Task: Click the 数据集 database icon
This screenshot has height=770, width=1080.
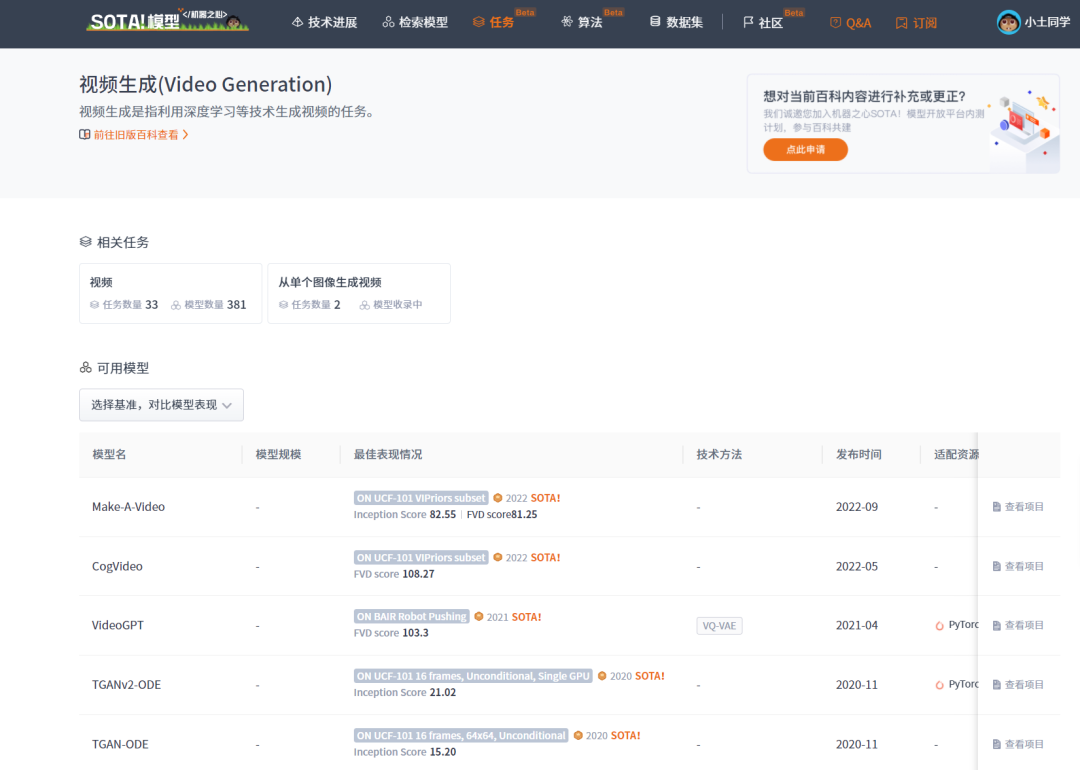Action: coord(655,22)
